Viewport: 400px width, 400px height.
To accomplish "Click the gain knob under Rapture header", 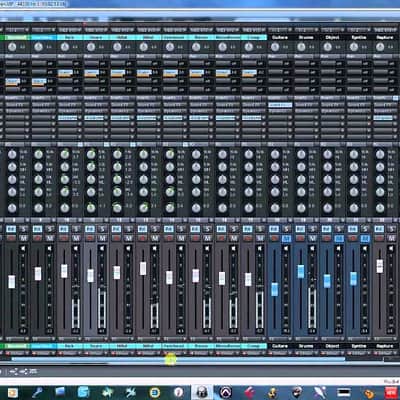I will [x=380, y=47].
